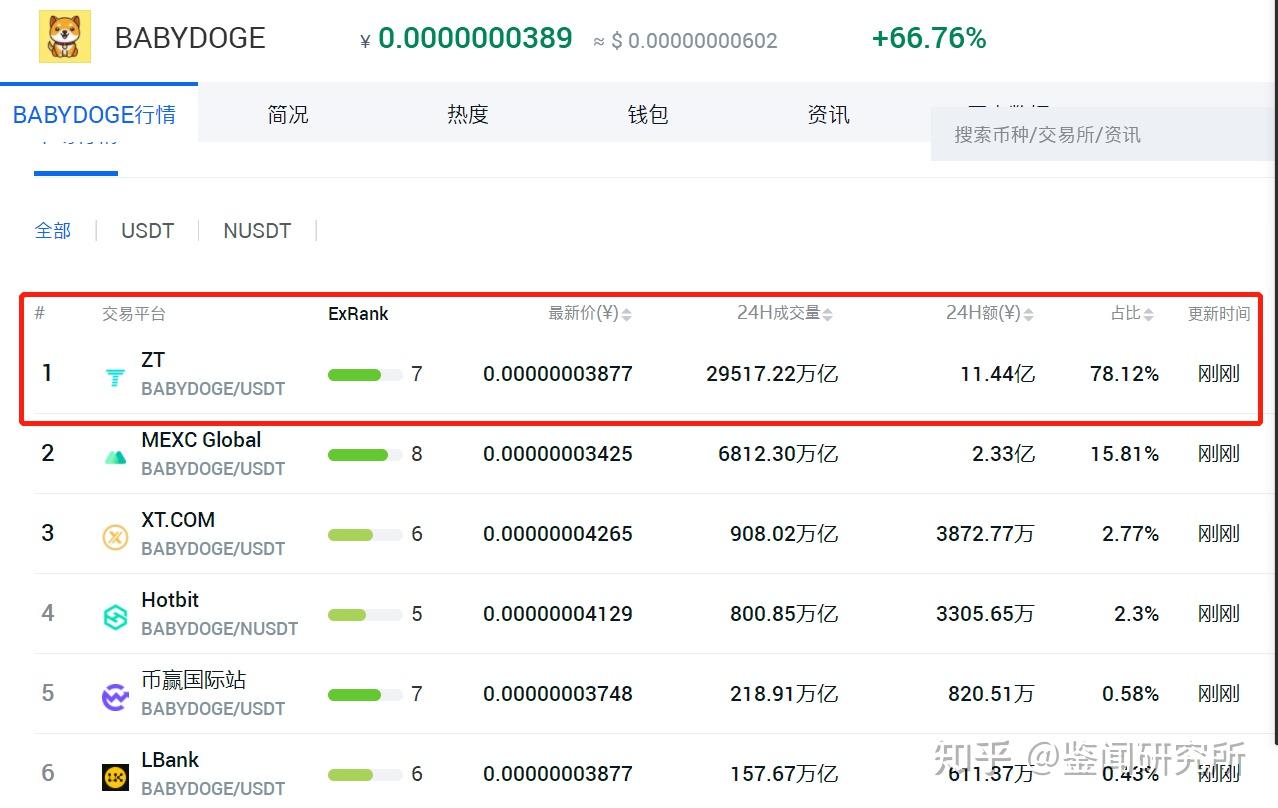Click the +66.76% change value
Viewport: 1278px width, 808px height.
tap(929, 39)
